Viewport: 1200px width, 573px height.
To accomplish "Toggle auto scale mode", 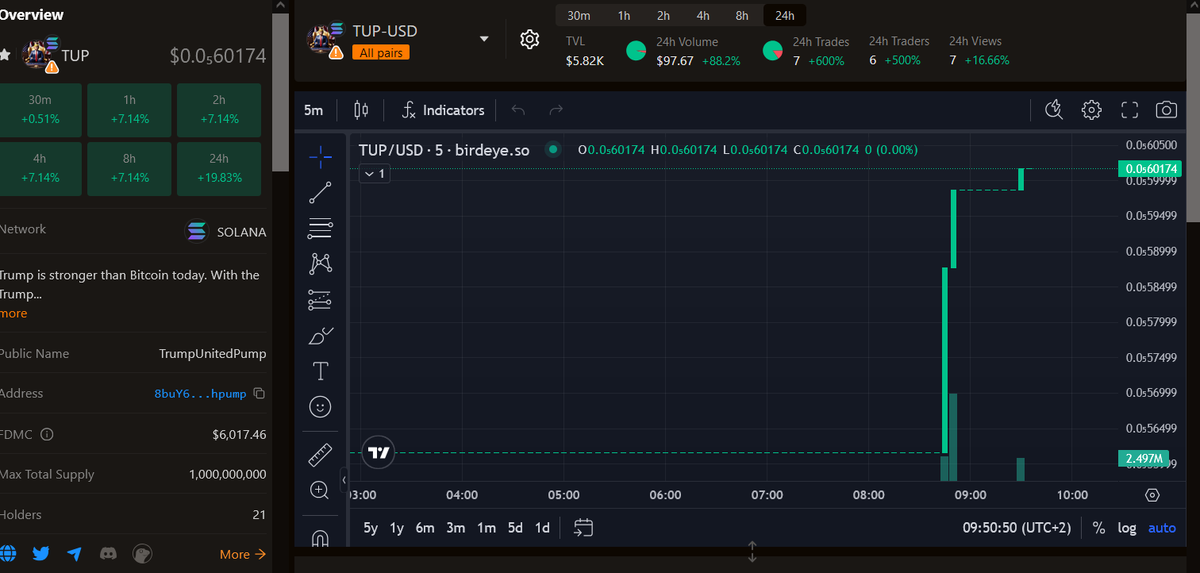I will tap(1162, 528).
